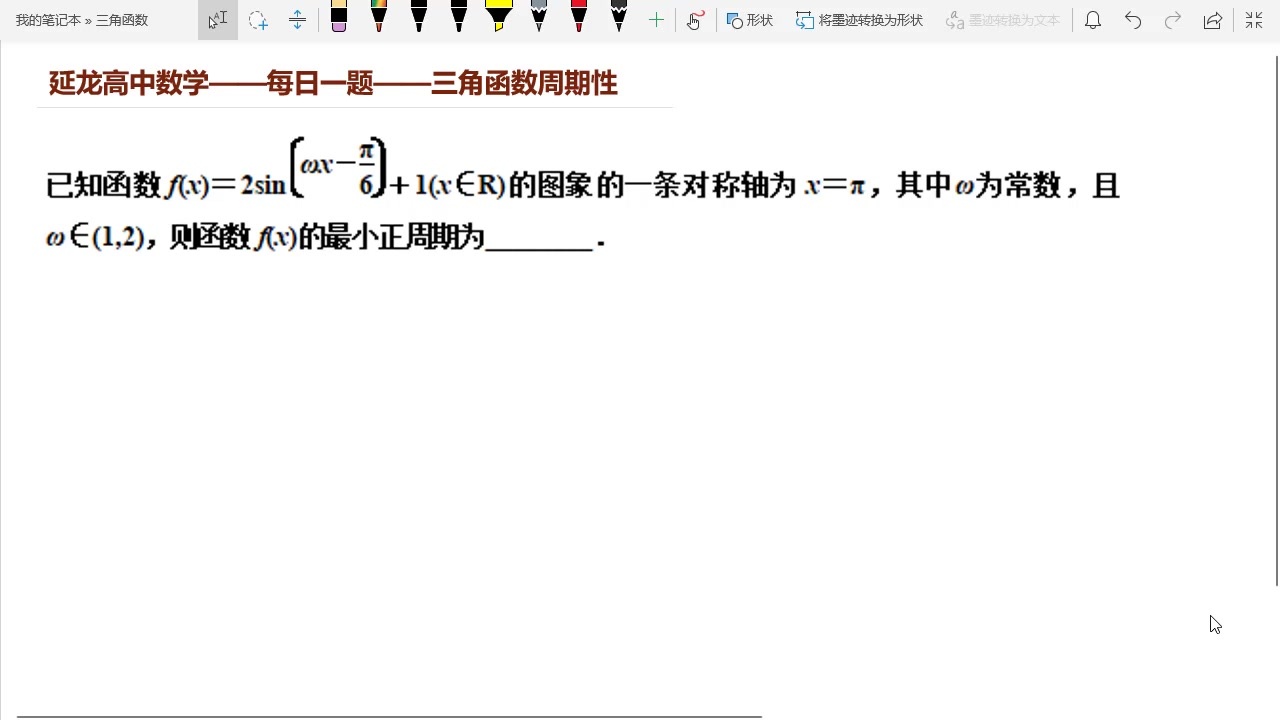Share the notebook page

tap(1213, 20)
